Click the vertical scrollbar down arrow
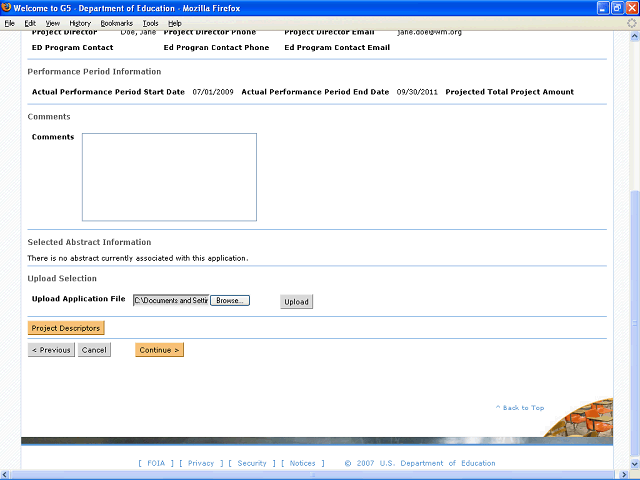This screenshot has width=640, height=480. point(635,464)
